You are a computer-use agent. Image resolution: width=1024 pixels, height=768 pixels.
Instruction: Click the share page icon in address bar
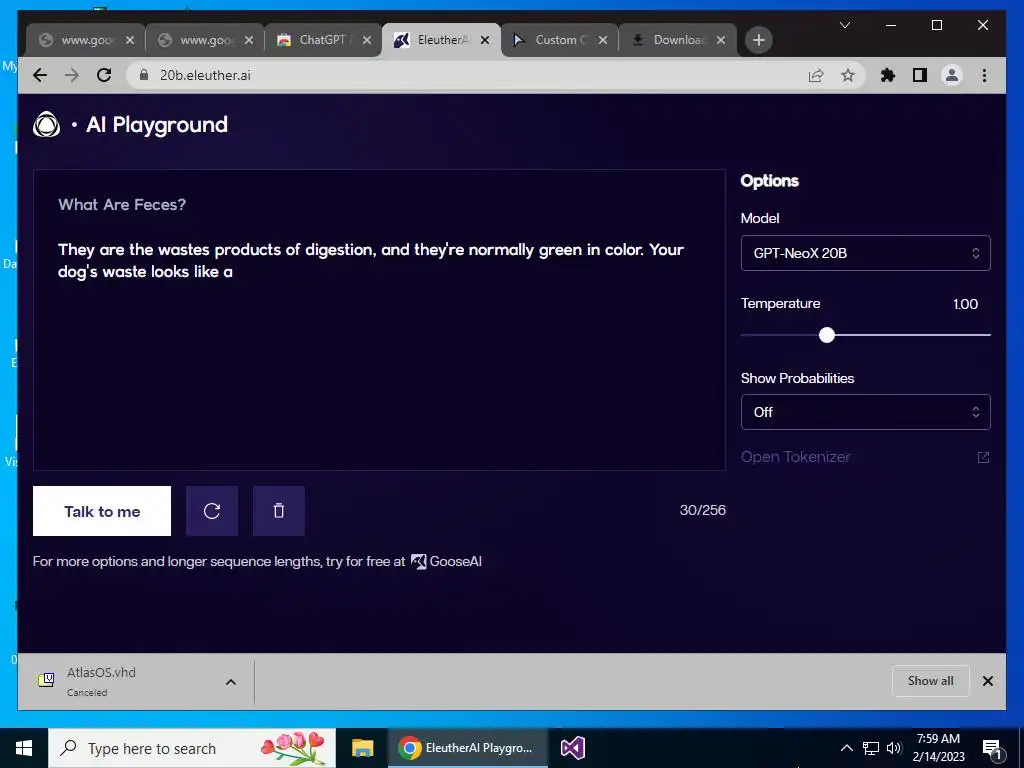(816, 76)
